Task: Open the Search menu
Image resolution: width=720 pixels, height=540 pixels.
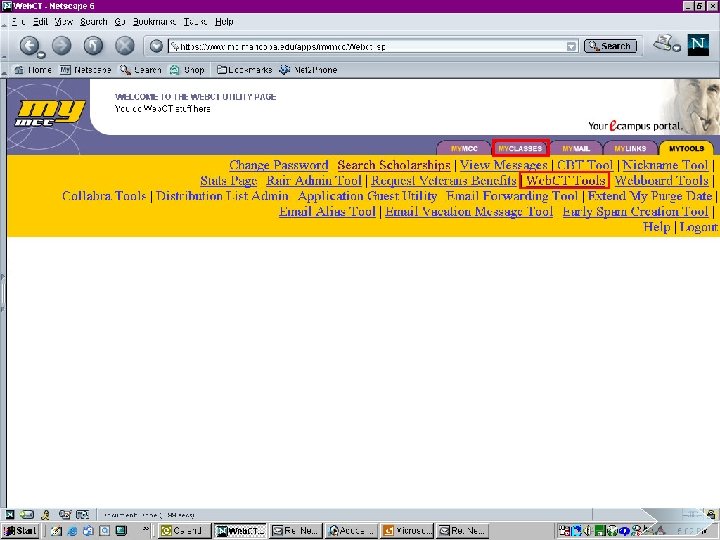Action: (94, 22)
